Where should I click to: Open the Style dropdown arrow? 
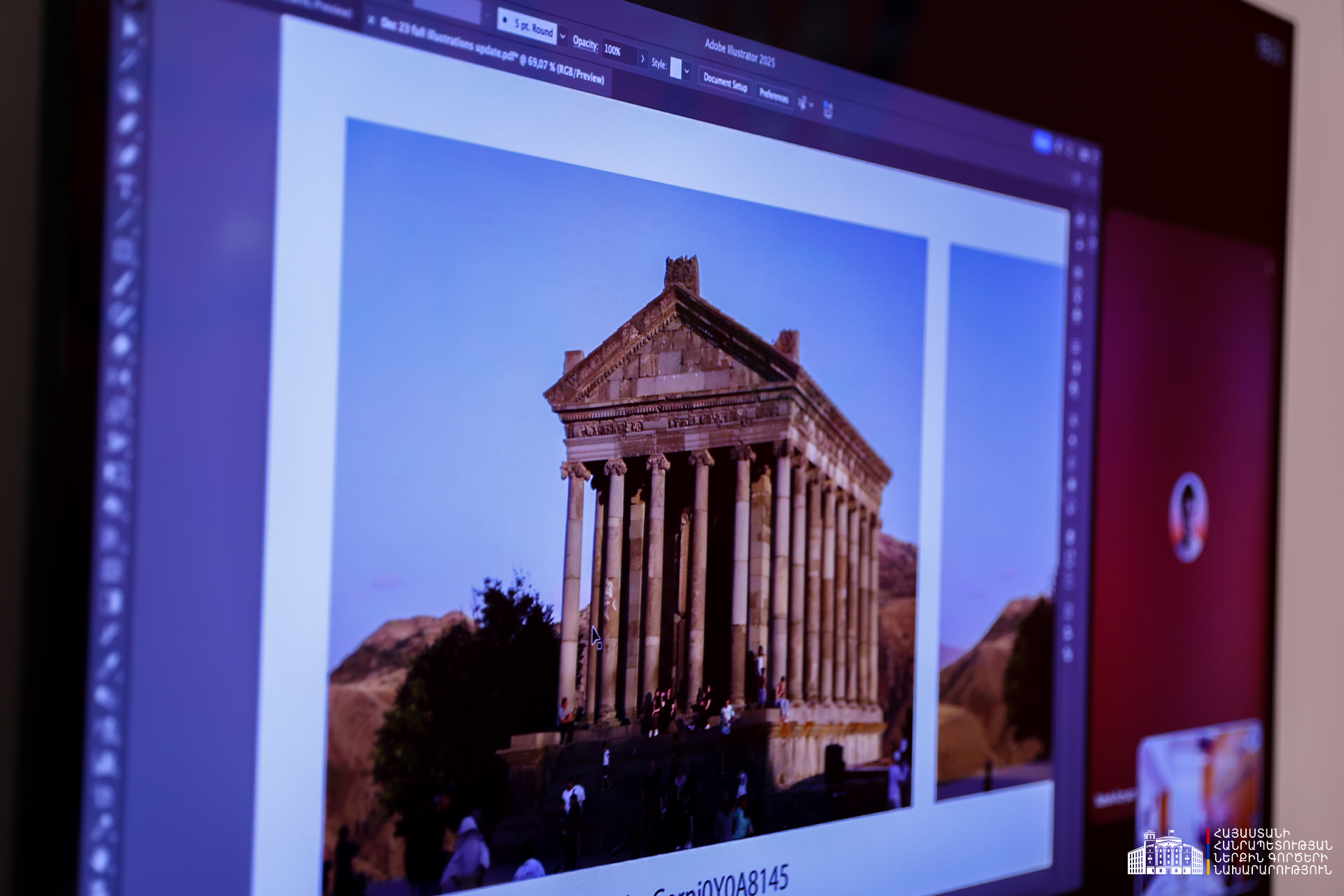[687, 71]
